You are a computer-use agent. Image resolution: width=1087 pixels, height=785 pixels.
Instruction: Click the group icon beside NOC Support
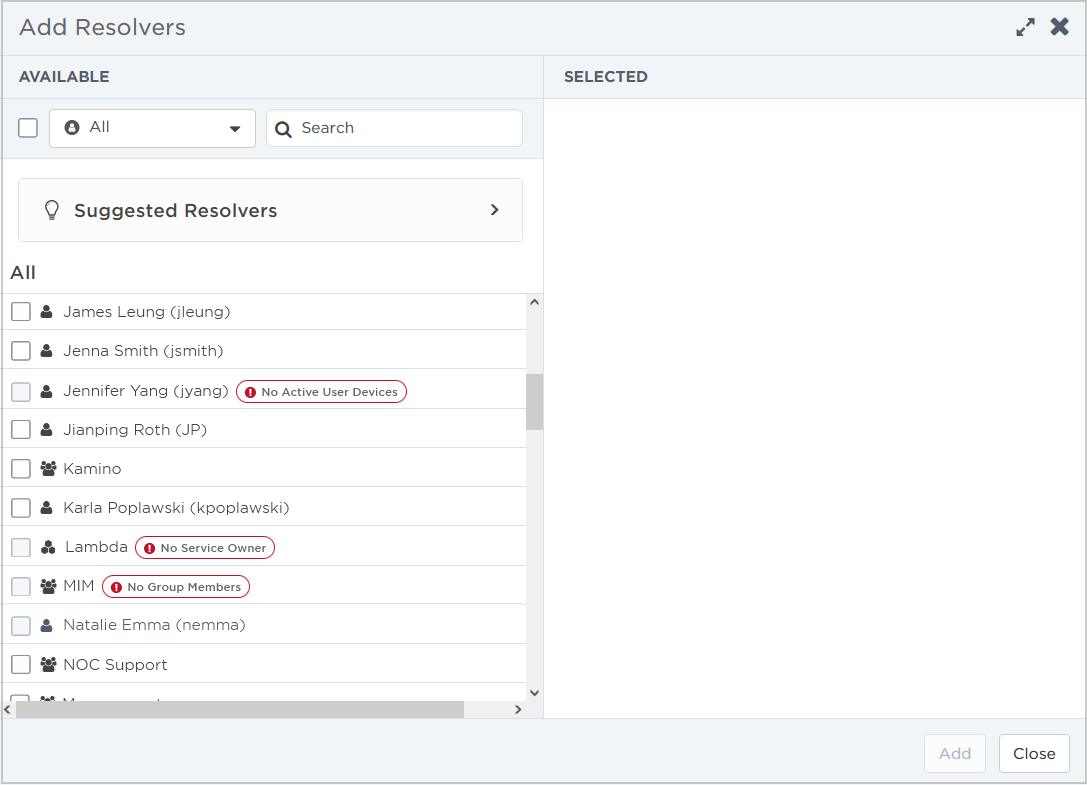point(47,665)
